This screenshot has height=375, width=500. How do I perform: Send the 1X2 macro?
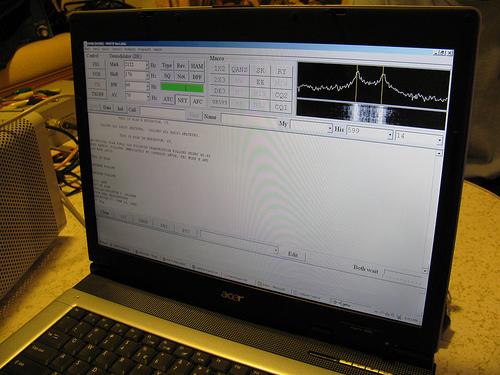[x=220, y=69]
